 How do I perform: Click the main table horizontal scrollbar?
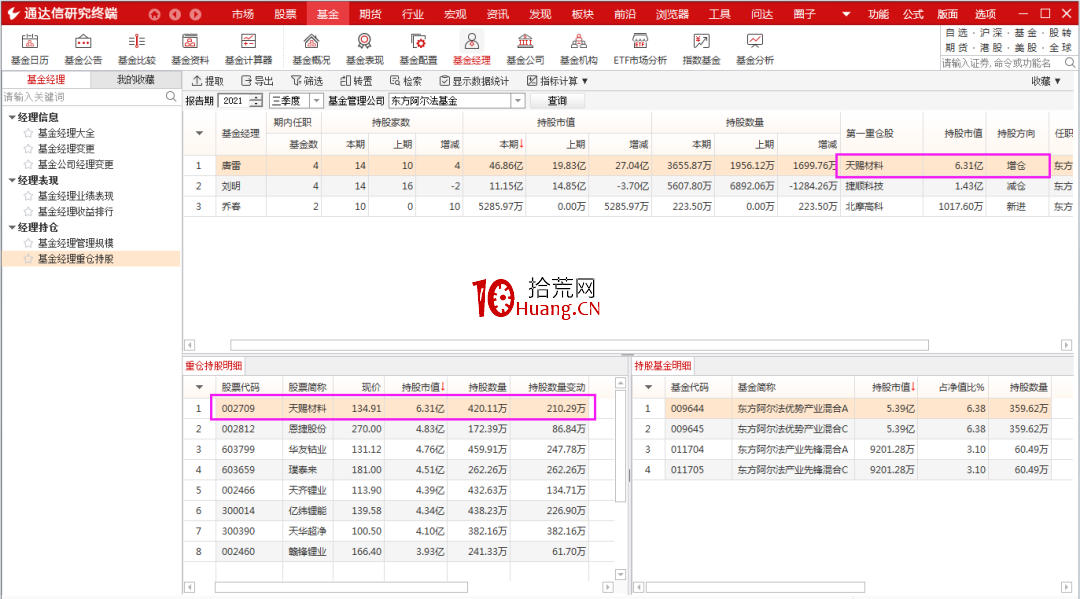click(x=579, y=345)
